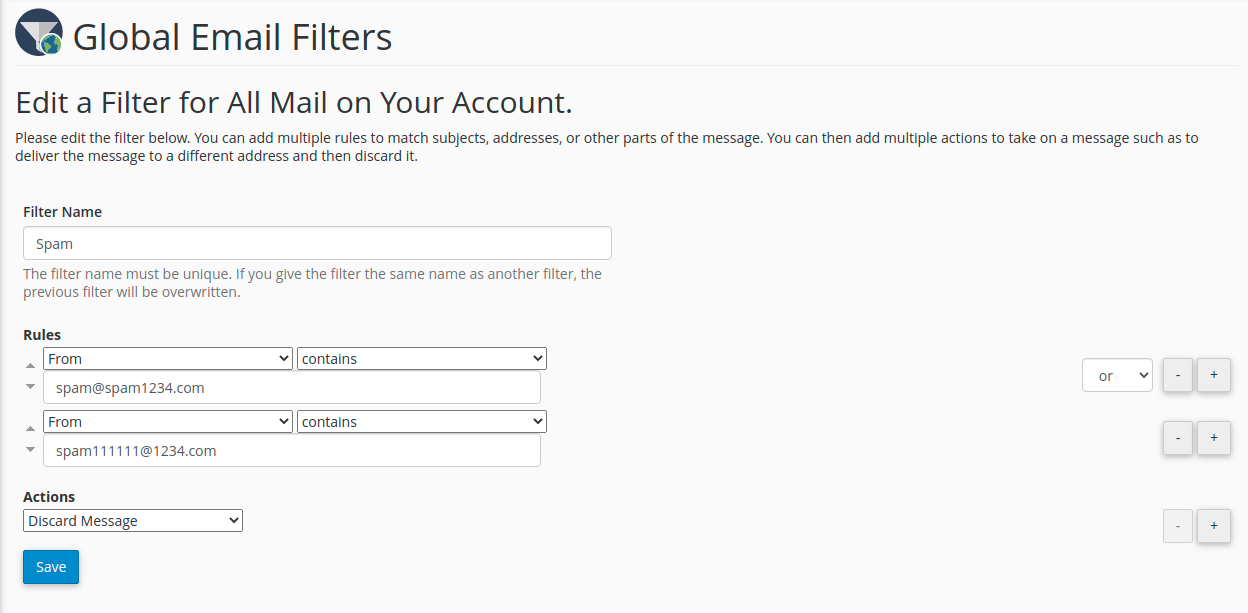The image size is (1248, 613).
Task: Open the Discard Message action dropdown
Action: [133, 521]
